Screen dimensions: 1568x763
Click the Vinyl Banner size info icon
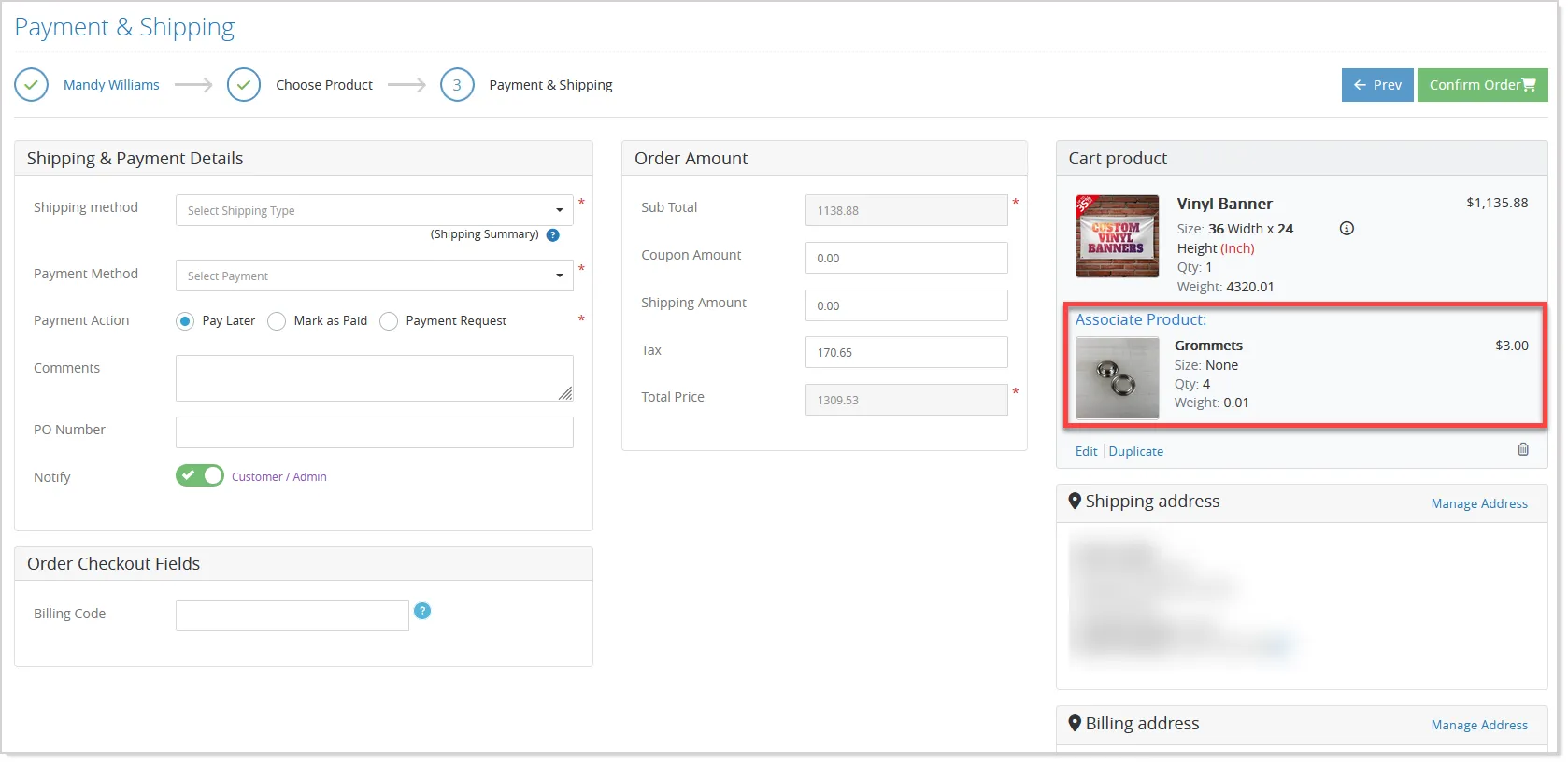click(1347, 229)
